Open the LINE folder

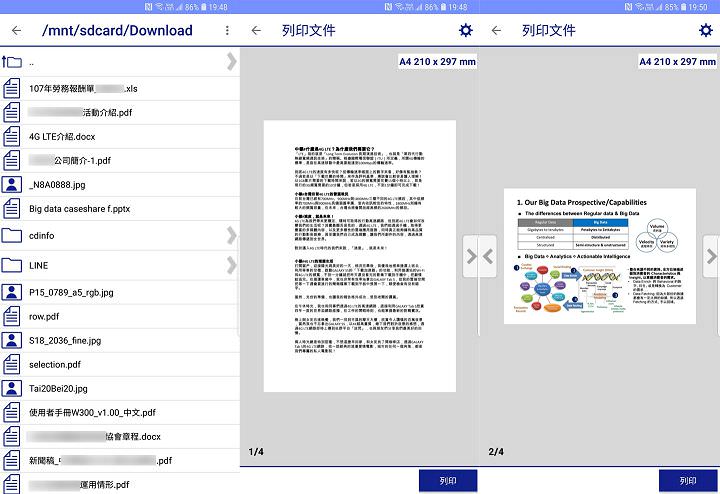coord(120,265)
